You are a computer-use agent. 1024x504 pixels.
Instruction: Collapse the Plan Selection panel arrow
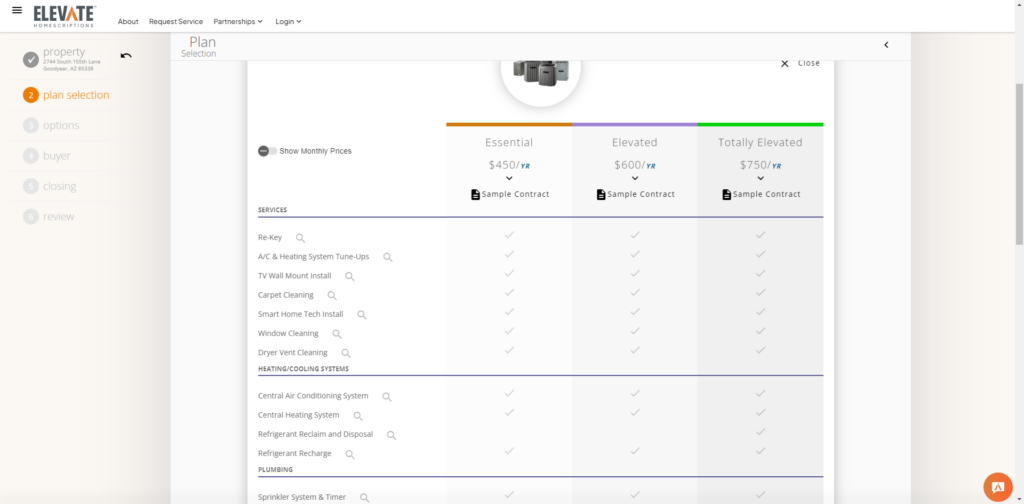pyautogui.click(x=886, y=45)
